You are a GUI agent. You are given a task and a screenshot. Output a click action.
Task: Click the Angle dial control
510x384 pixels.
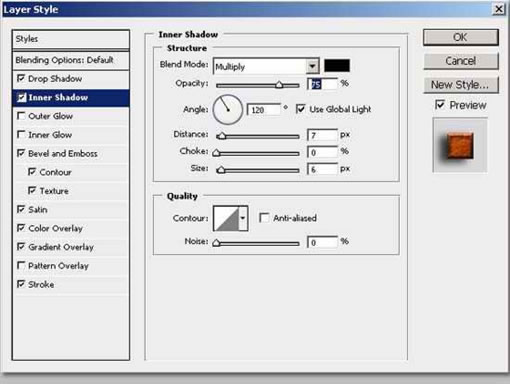228,109
